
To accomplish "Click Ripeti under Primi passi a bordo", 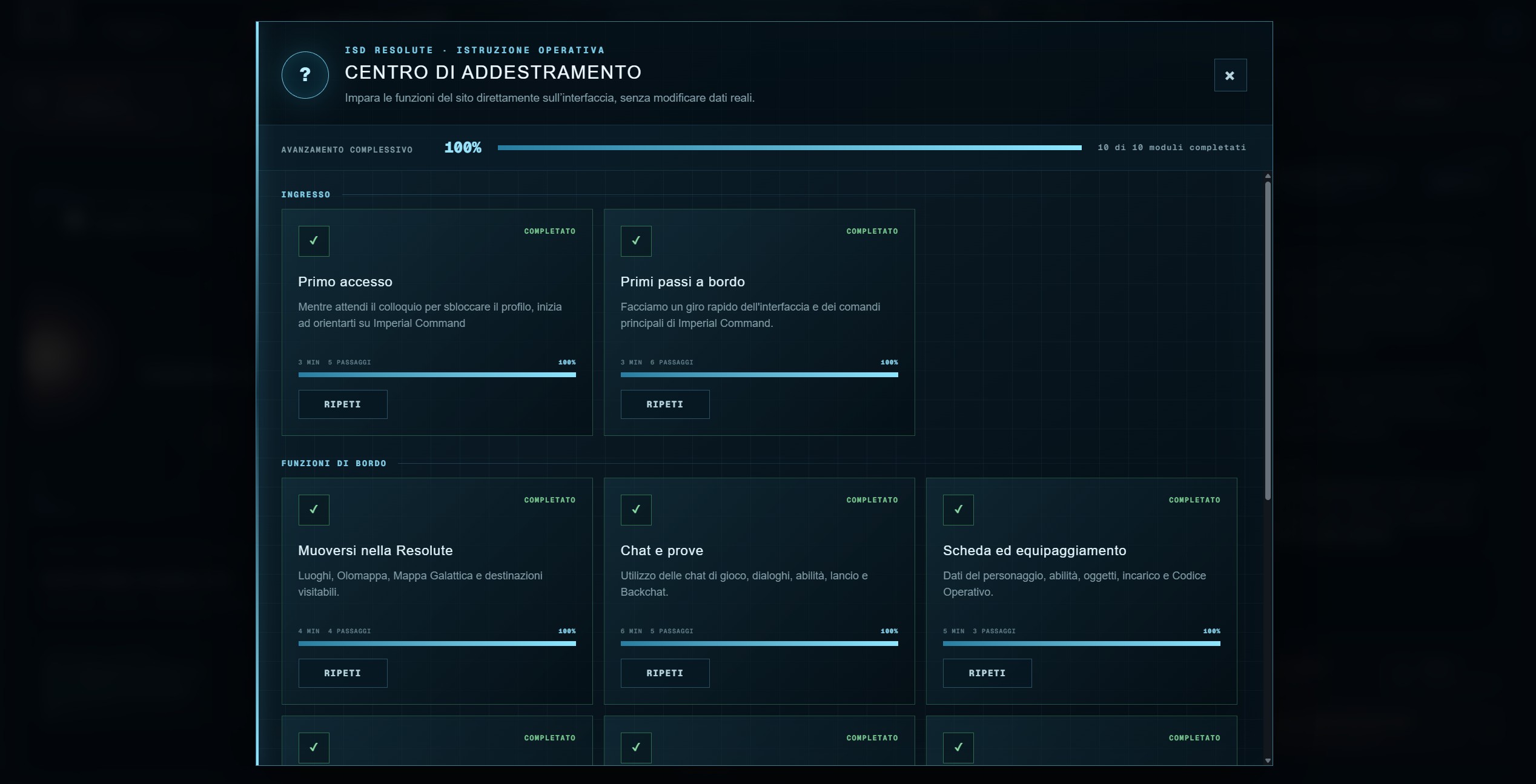I will coord(665,404).
